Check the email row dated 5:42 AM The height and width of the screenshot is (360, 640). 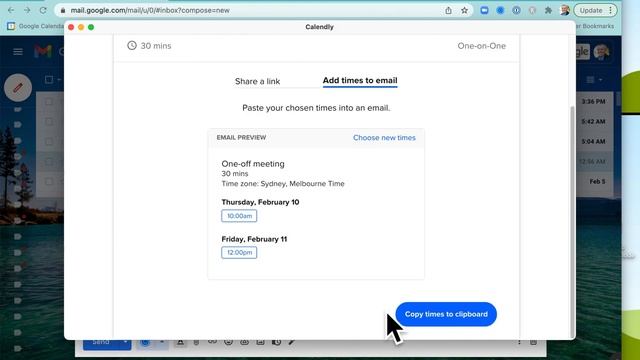[x=49, y=122]
